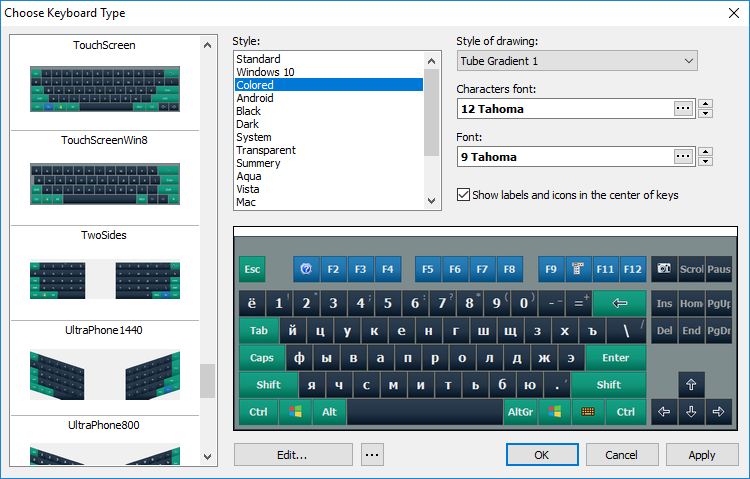
Task: Click the backspace arrow key in preview
Action: (619, 303)
